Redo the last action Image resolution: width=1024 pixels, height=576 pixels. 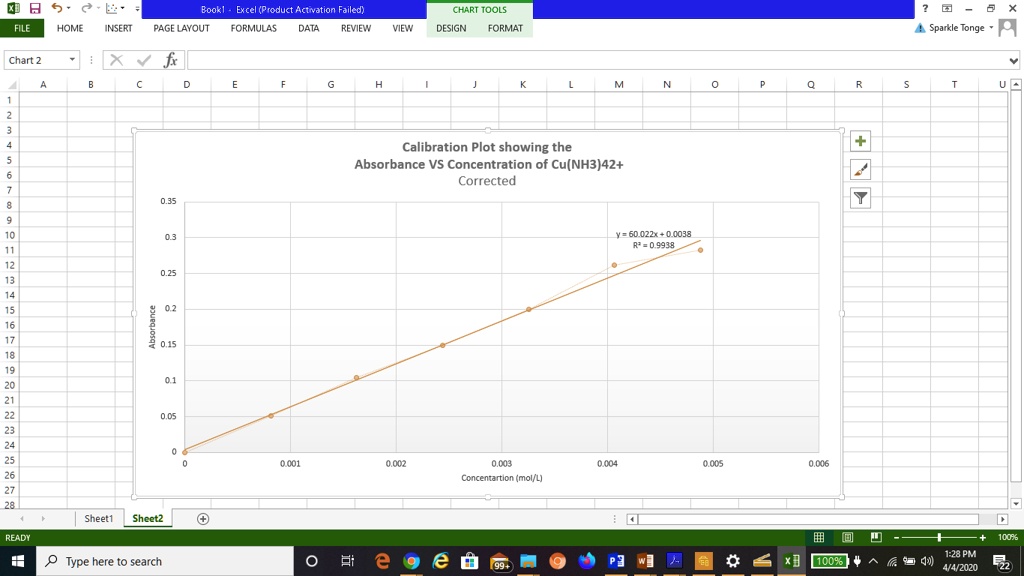(88, 8)
